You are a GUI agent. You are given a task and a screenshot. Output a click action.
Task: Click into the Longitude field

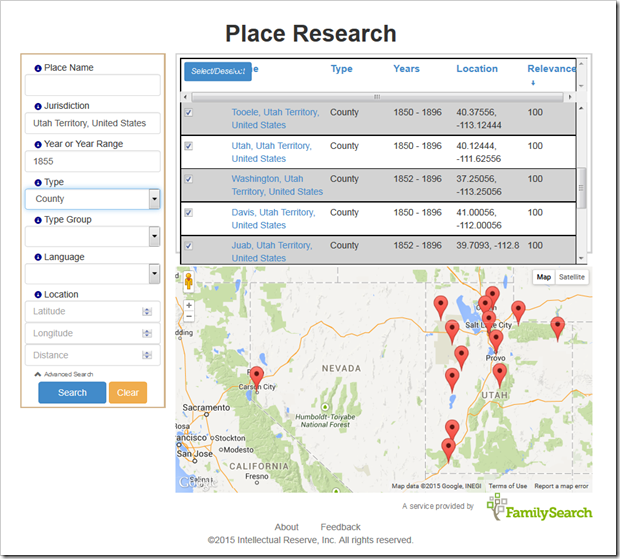93,334
